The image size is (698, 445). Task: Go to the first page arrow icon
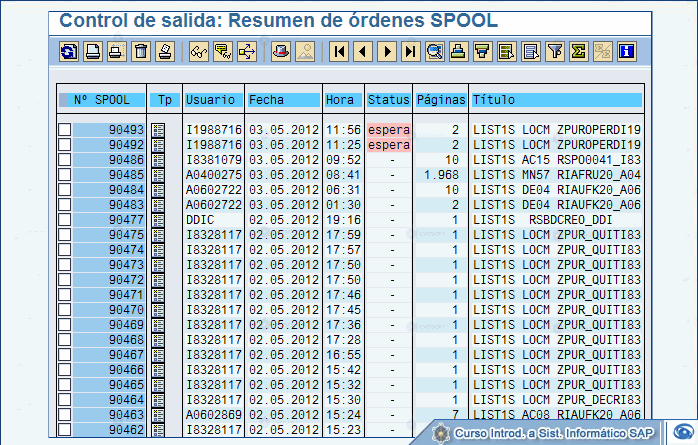click(339, 52)
